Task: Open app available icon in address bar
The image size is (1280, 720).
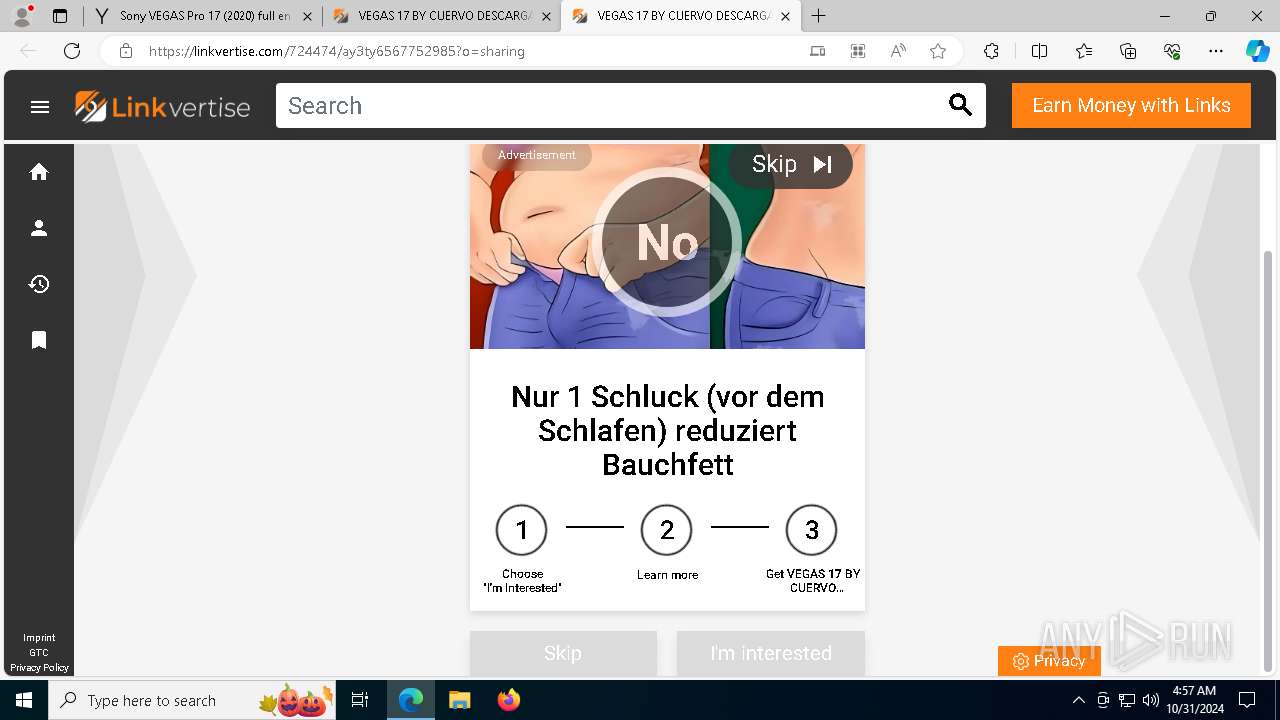Action: coord(818,51)
